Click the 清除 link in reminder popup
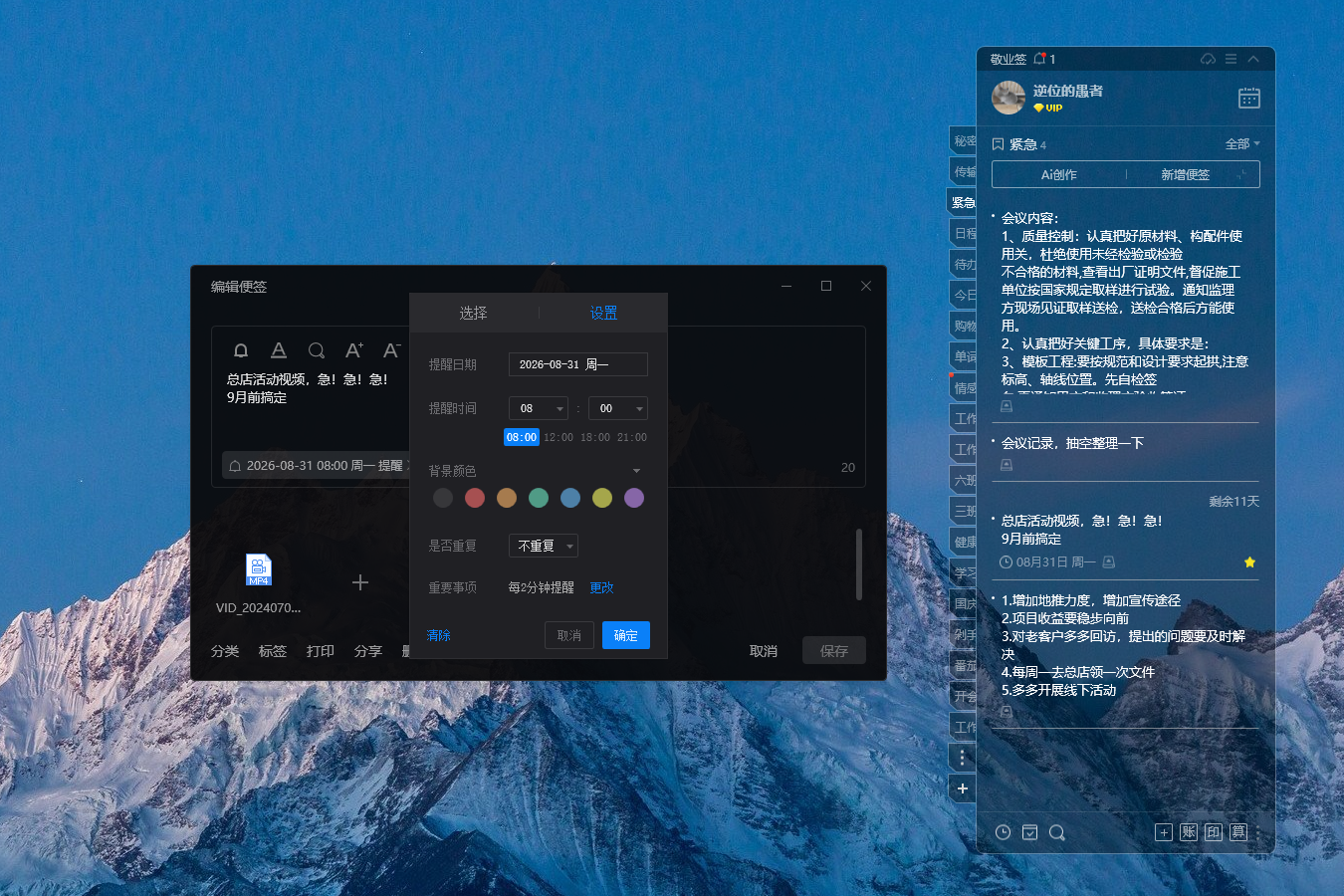This screenshot has height=896, width=1344. tap(439, 635)
